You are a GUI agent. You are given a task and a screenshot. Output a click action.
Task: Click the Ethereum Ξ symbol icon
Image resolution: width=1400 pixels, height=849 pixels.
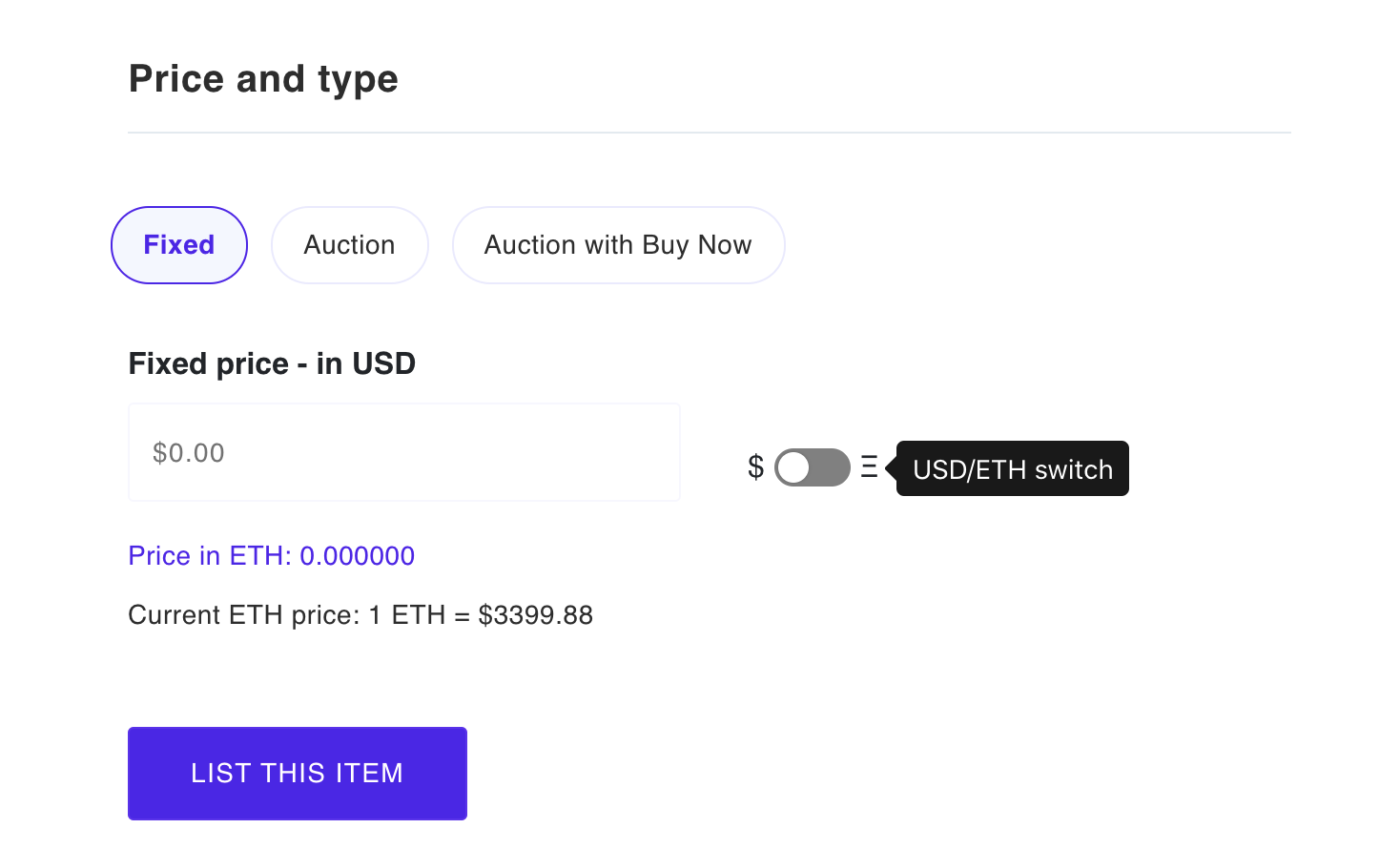tap(869, 467)
